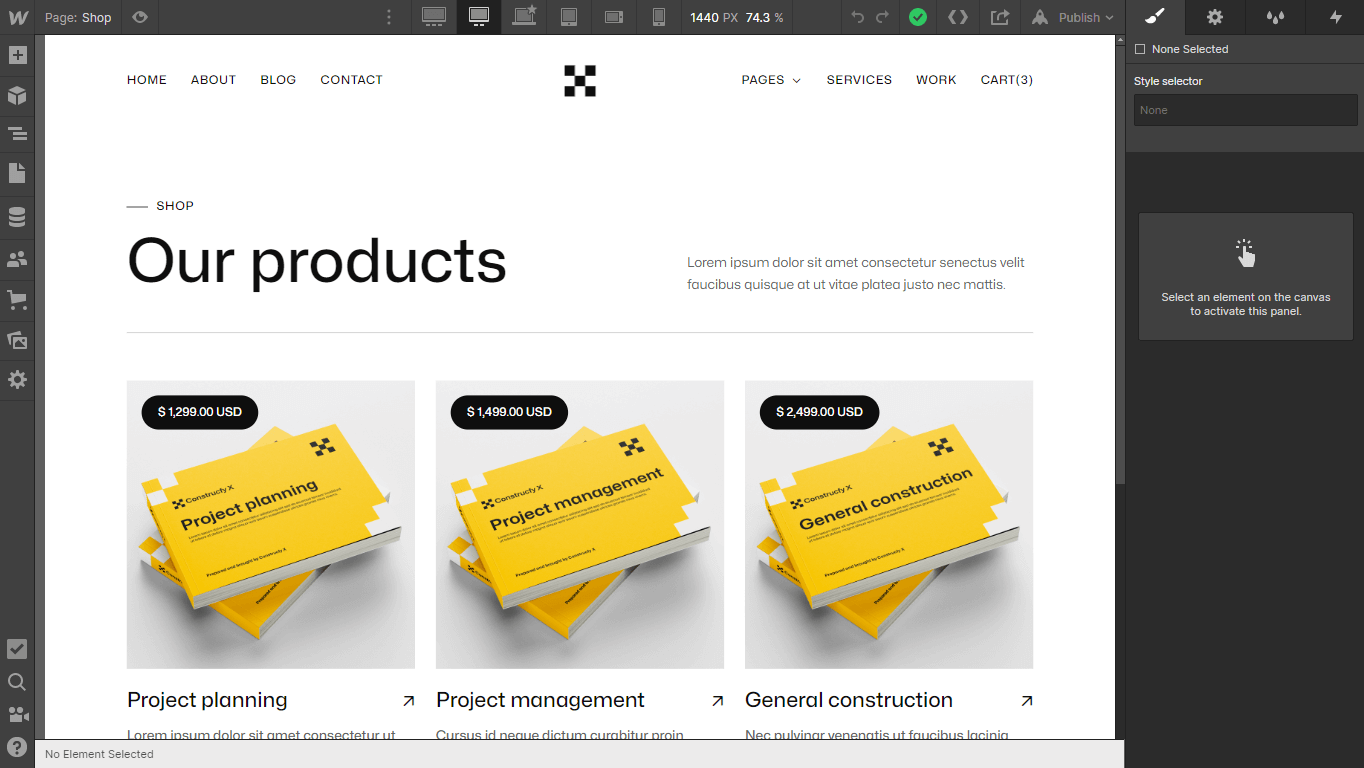Switch to the Element Settings tab
This screenshot has height=768, width=1364.
pyautogui.click(x=1214, y=17)
